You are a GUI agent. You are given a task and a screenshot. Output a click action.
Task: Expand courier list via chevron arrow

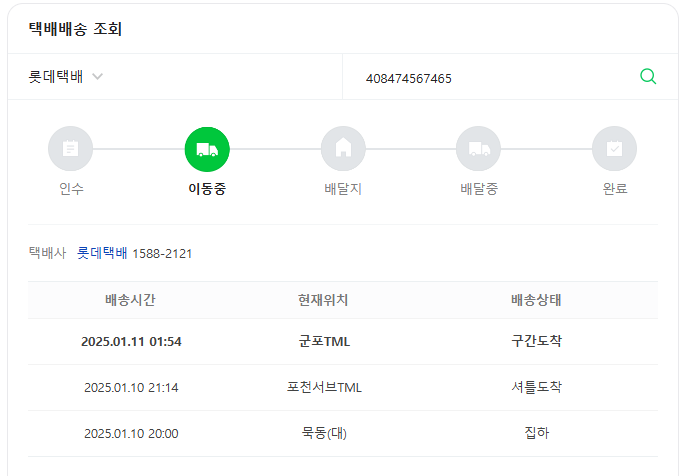97,77
